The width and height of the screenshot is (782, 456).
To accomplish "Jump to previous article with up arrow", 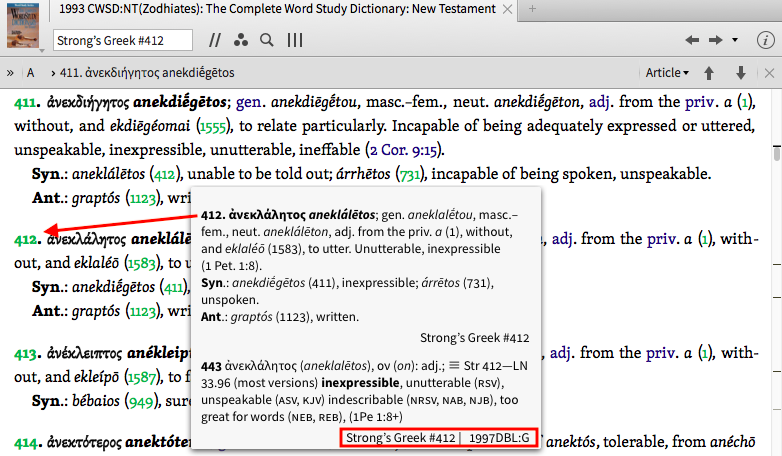I will (x=710, y=73).
